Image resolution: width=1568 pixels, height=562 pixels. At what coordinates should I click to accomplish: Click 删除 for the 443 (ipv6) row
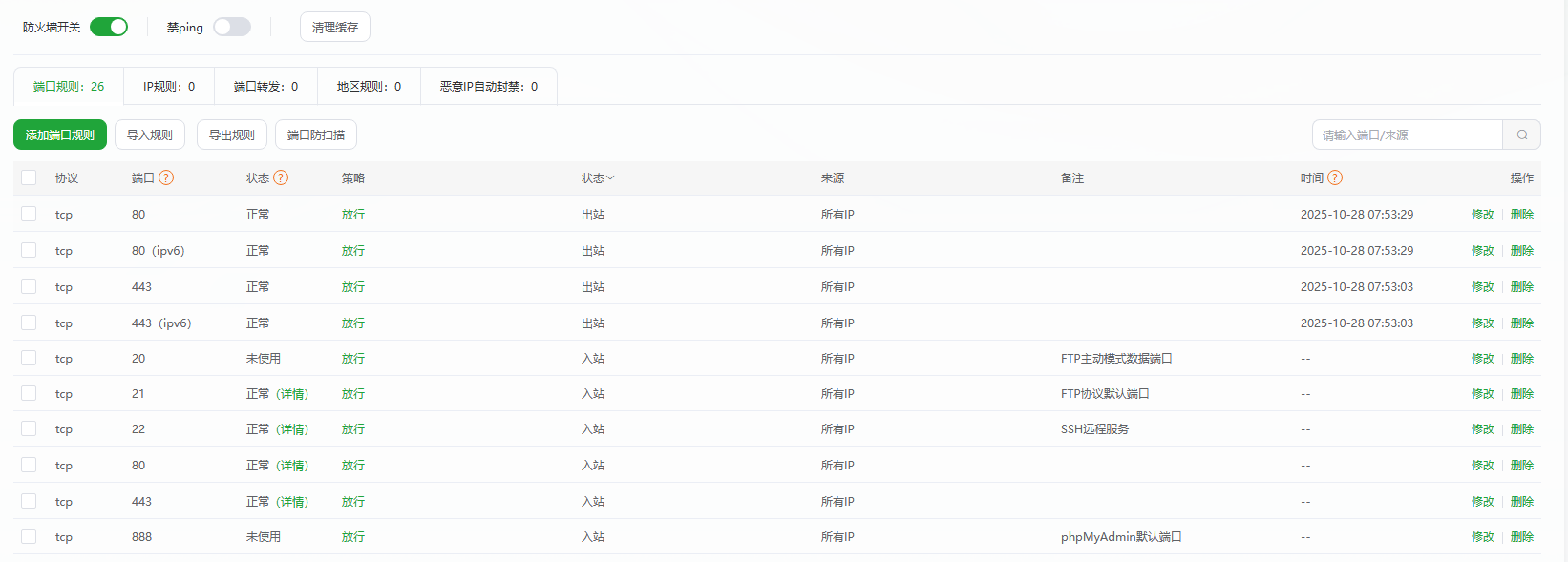click(x=1522, y=323)
